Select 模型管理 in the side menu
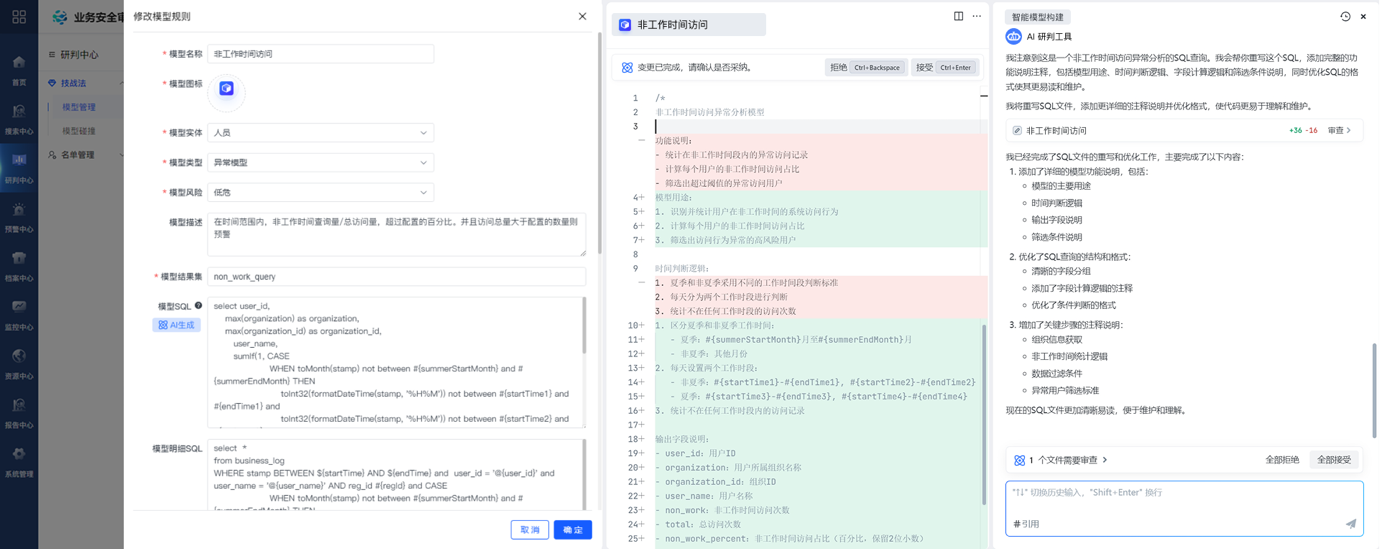Image resolution: width=1380 pixels, height=549 pixels. [79, 107]
